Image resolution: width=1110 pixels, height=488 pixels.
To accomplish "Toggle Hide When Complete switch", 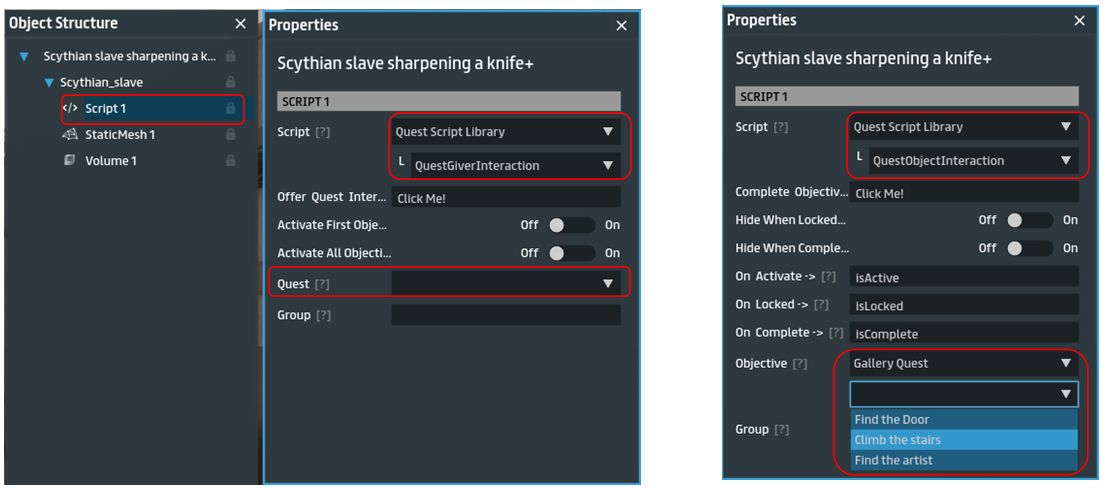I will pos(1029,248).
